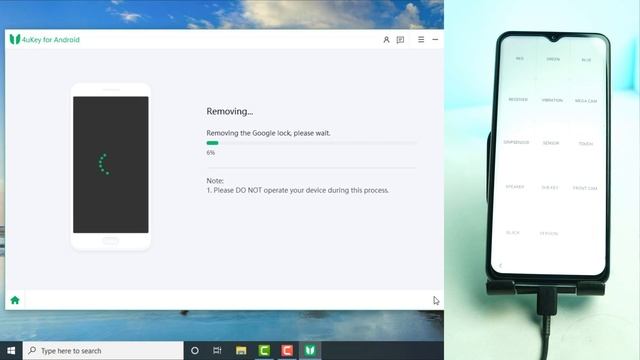Tap TOUCH on the phone test menu
The image size is (640, 360).
tap(586, 144)
